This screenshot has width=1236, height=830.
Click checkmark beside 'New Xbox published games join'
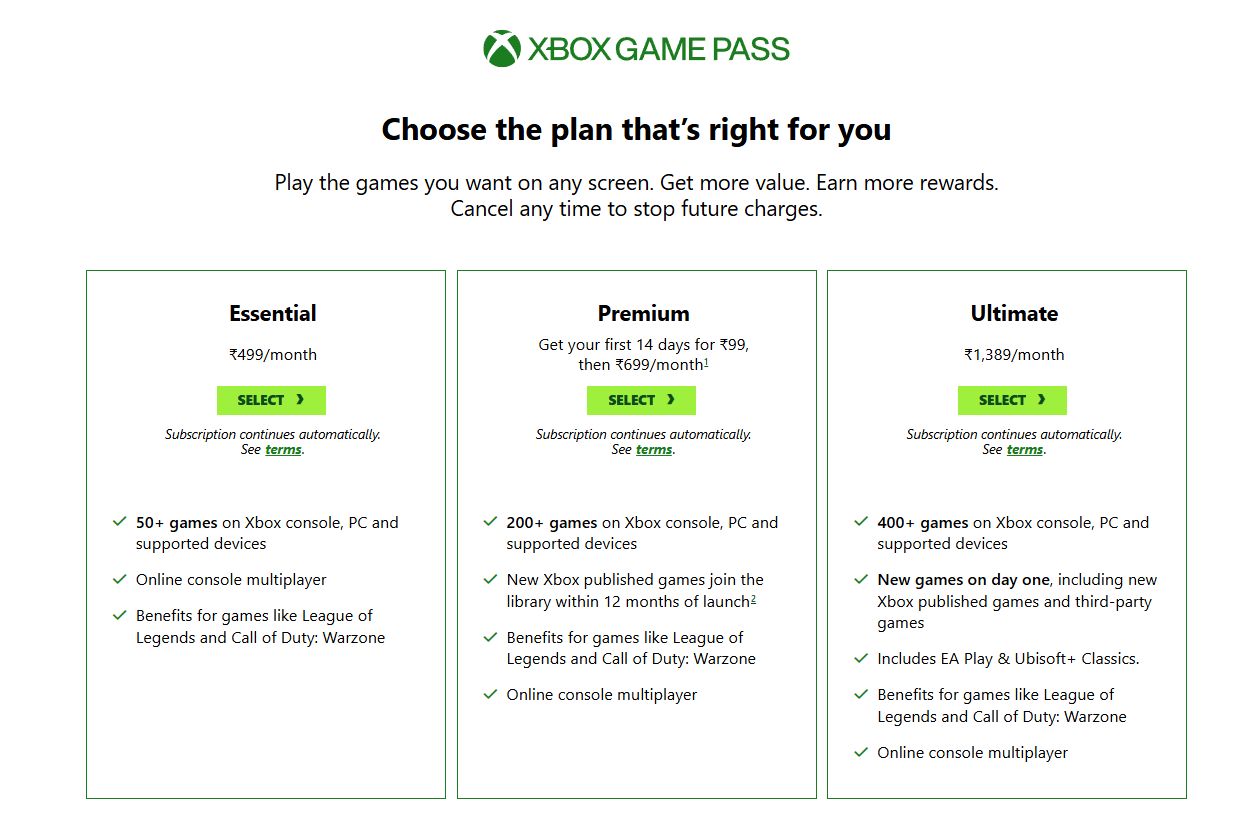(x=490, y=579)
